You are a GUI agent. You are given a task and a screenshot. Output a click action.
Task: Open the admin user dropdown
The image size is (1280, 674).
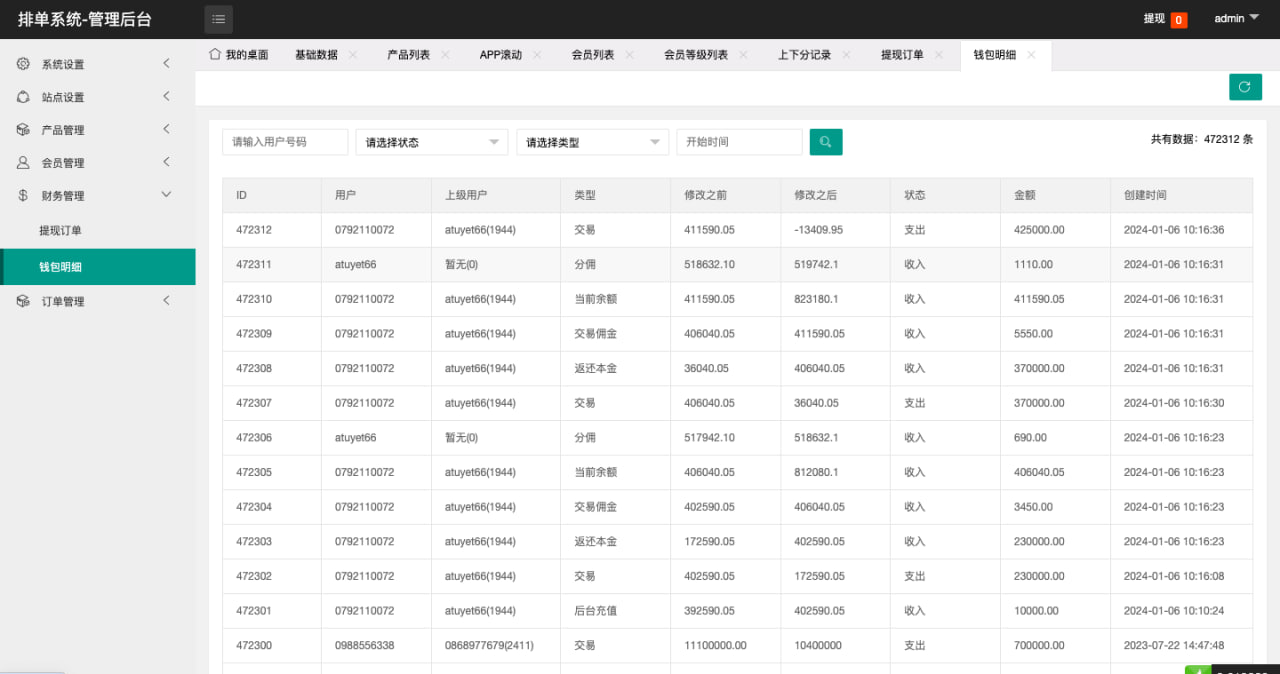tap(1236, 18)
